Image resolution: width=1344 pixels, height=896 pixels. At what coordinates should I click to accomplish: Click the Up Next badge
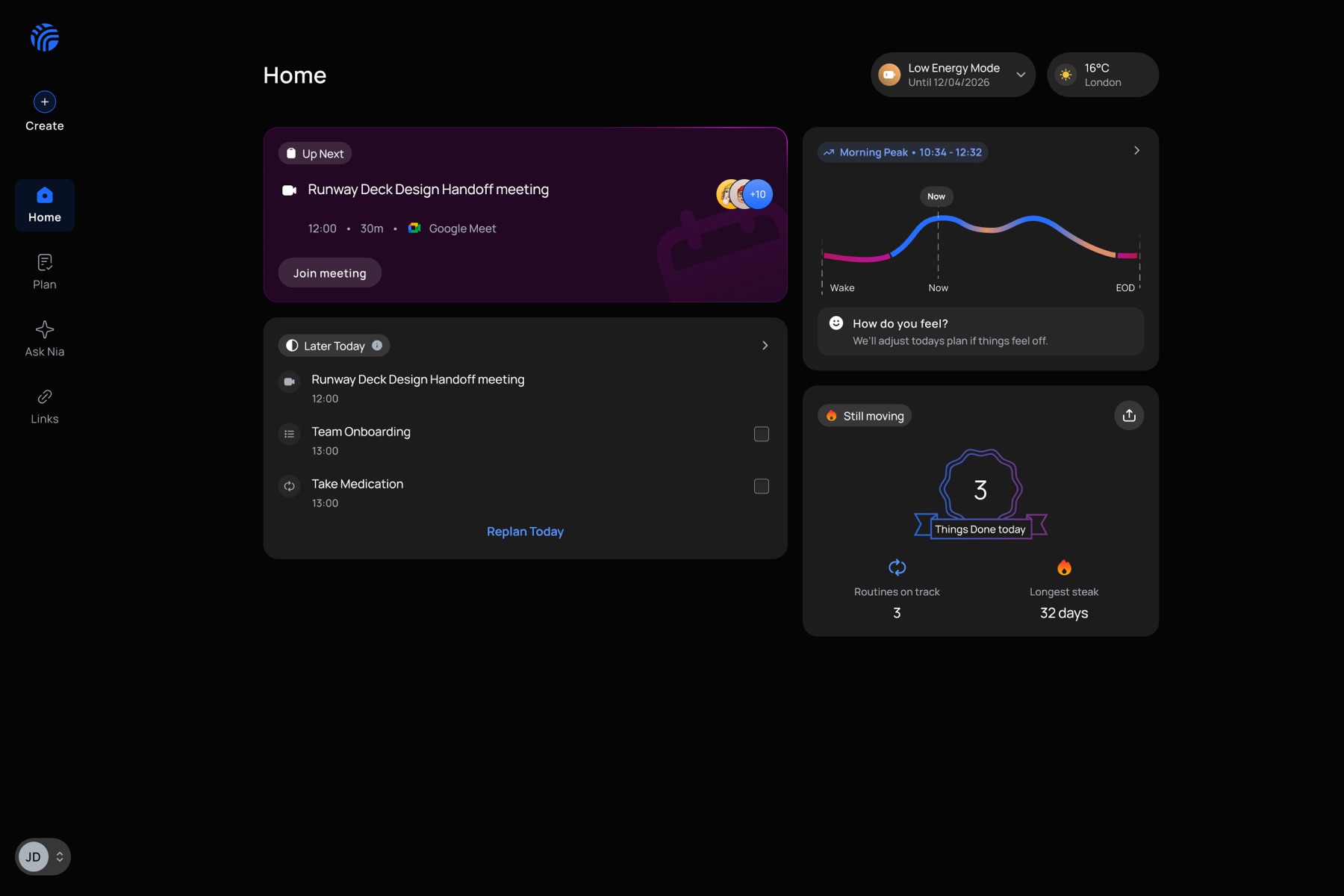pos(315,153)
